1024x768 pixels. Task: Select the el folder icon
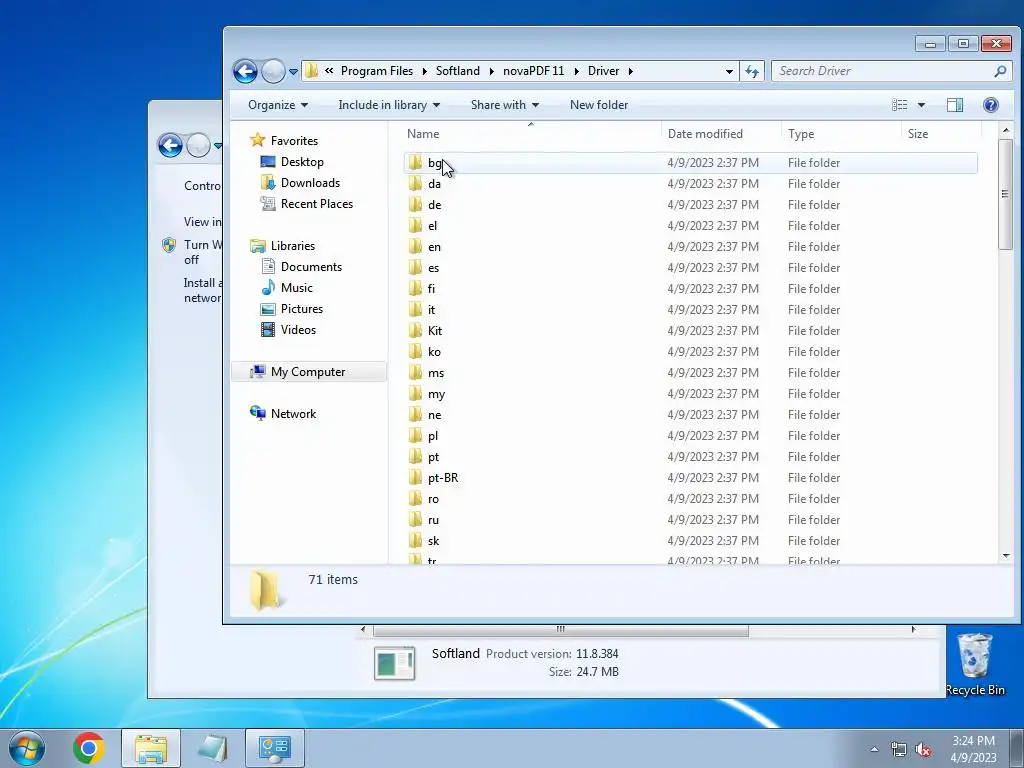(415, 225)
